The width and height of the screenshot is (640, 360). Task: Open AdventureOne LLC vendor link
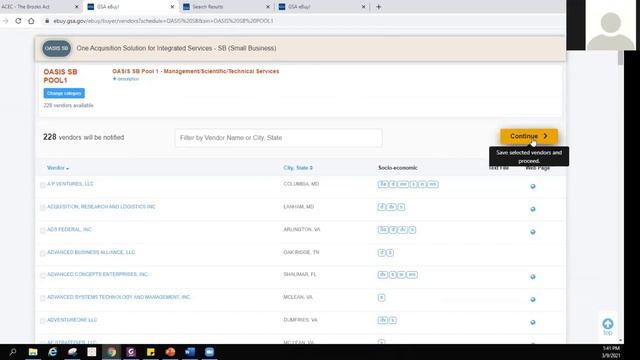pos(72,320)
